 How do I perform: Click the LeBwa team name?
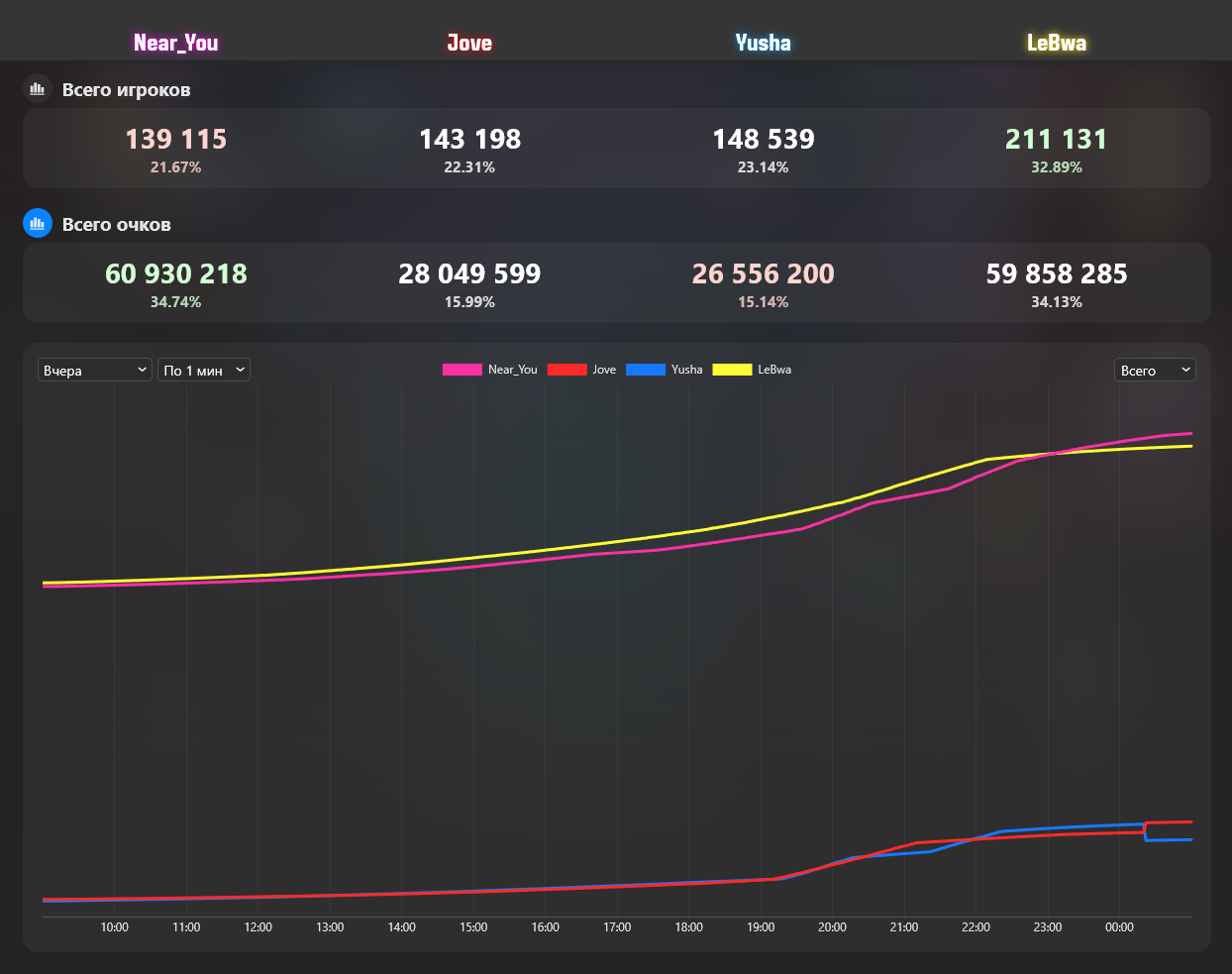pyautogui.click(x=1057, y=43)
